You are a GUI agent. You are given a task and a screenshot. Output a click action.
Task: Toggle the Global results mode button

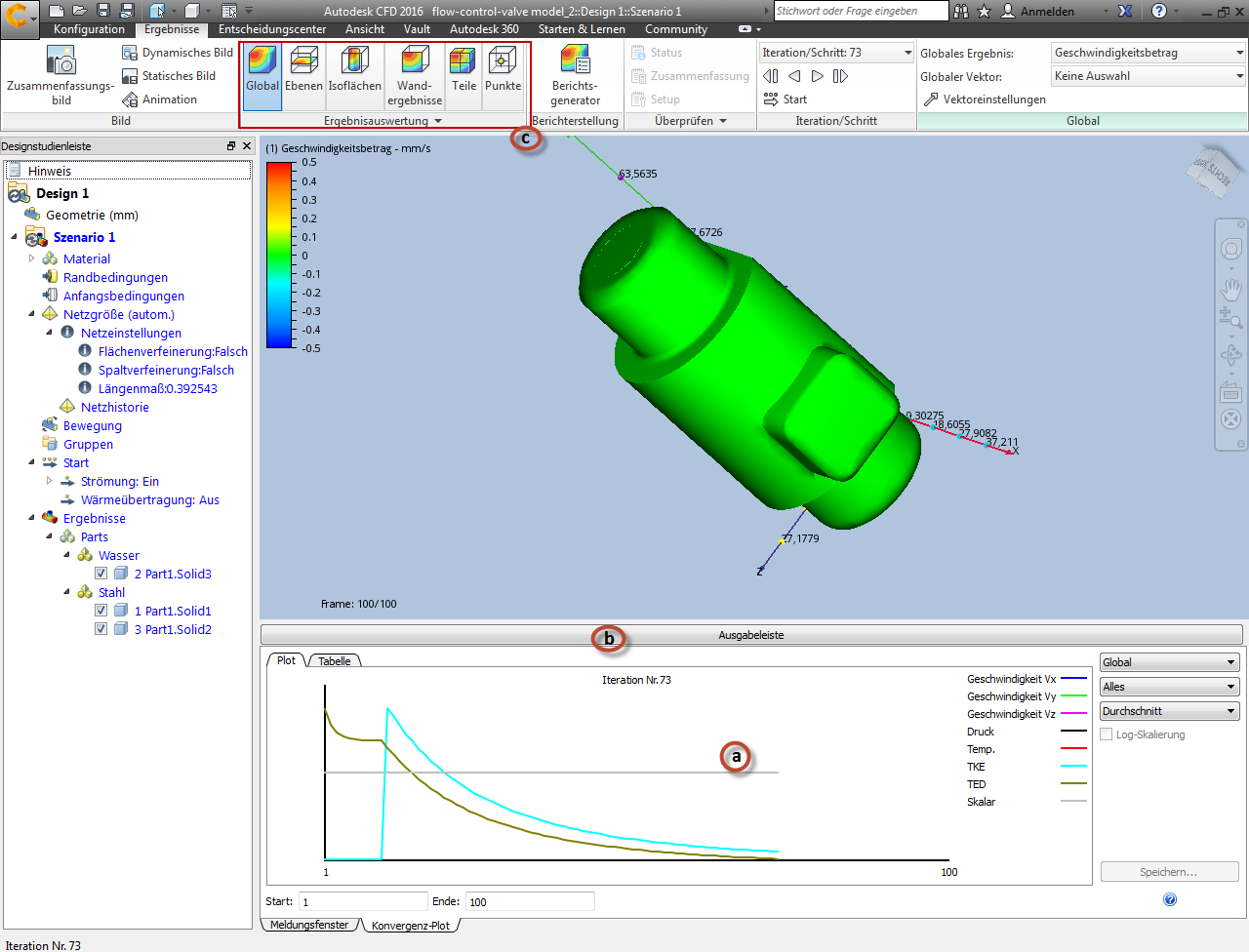[262, 76]
